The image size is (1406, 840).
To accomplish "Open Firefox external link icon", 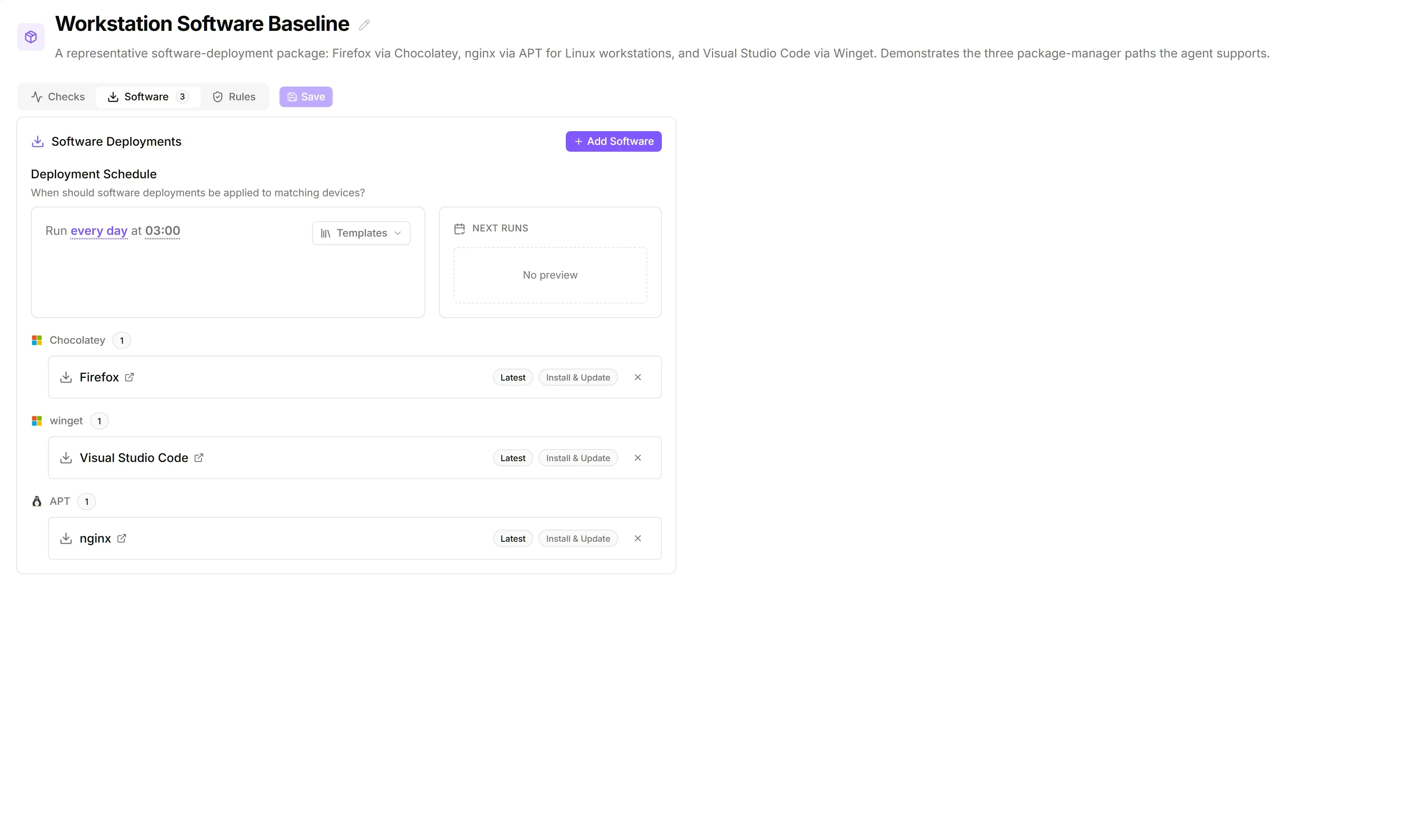I will (x=129, y=377).
